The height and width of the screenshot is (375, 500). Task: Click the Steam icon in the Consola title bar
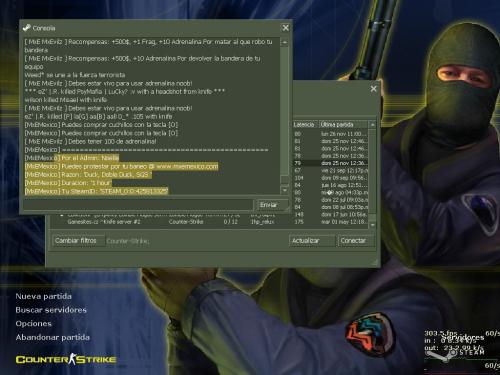click(26, 28)
